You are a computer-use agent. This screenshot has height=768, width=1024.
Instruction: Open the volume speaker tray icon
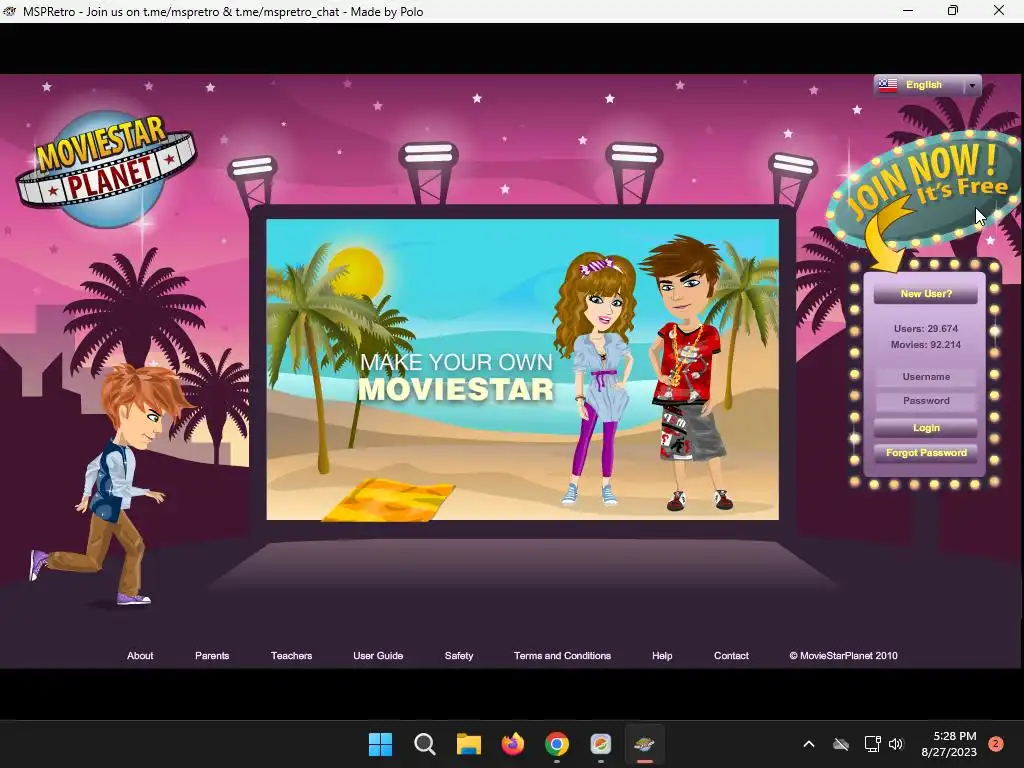click(896, 744)
